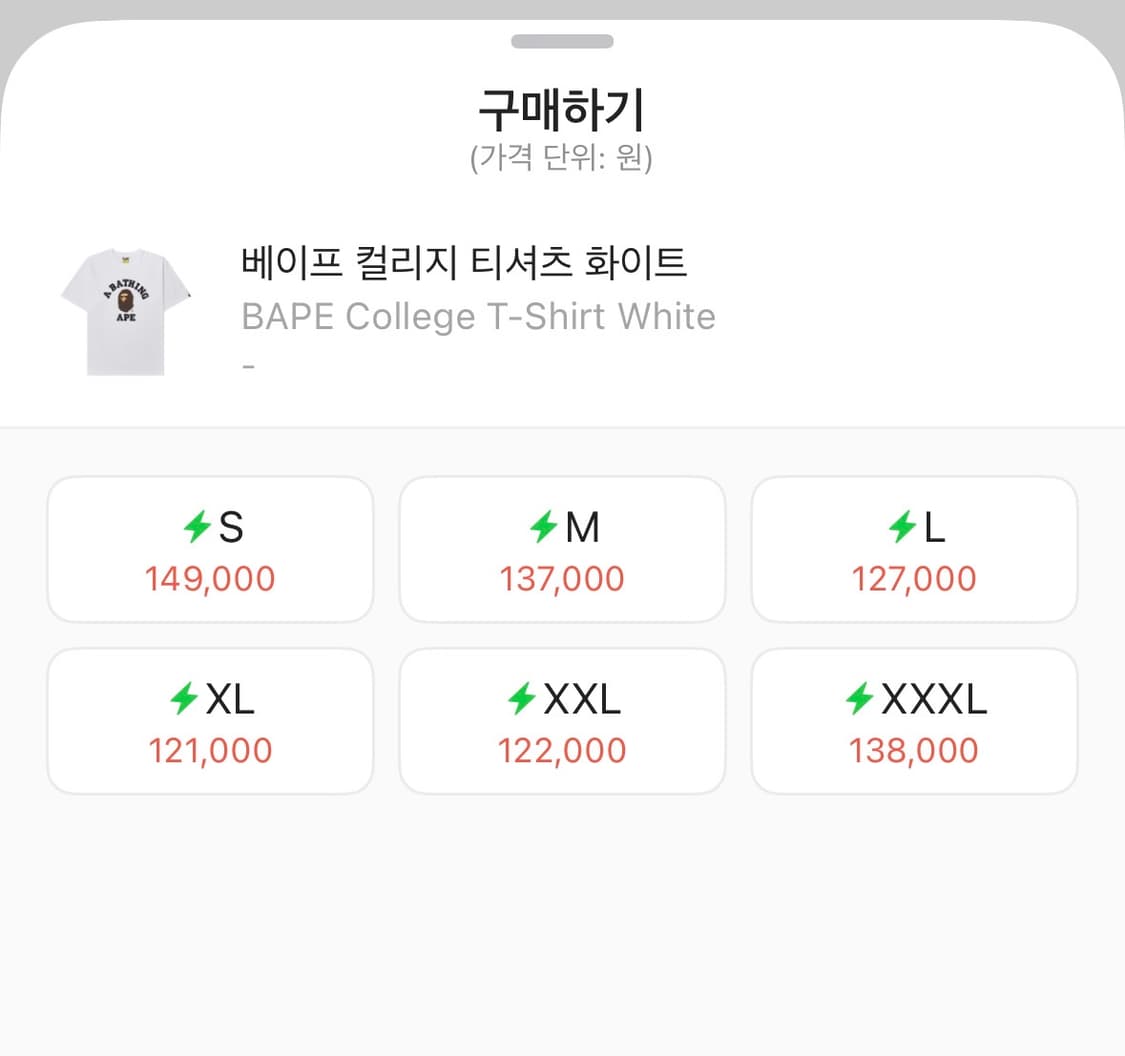
Task: Click the lightning bolt icon on size M
Action: click(x=541, y=527)
